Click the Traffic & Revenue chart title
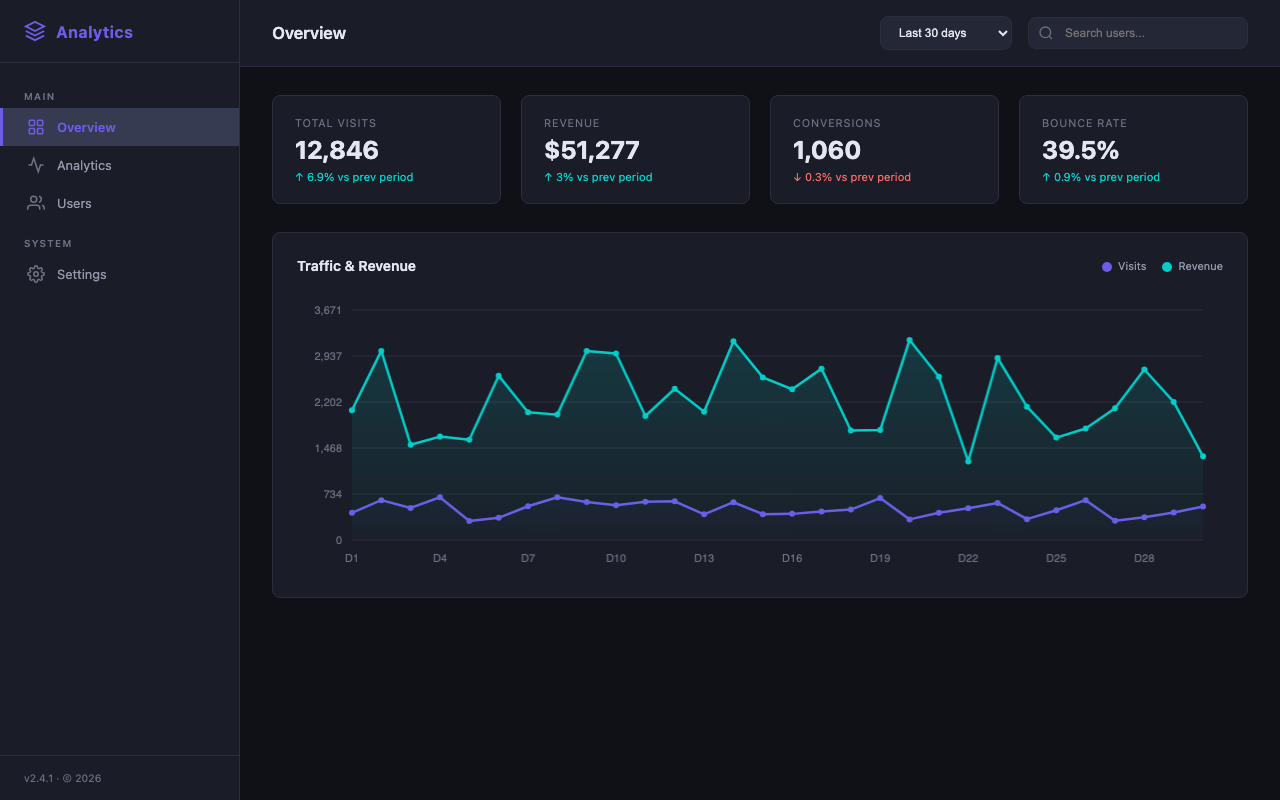 (x=356, y=266)
